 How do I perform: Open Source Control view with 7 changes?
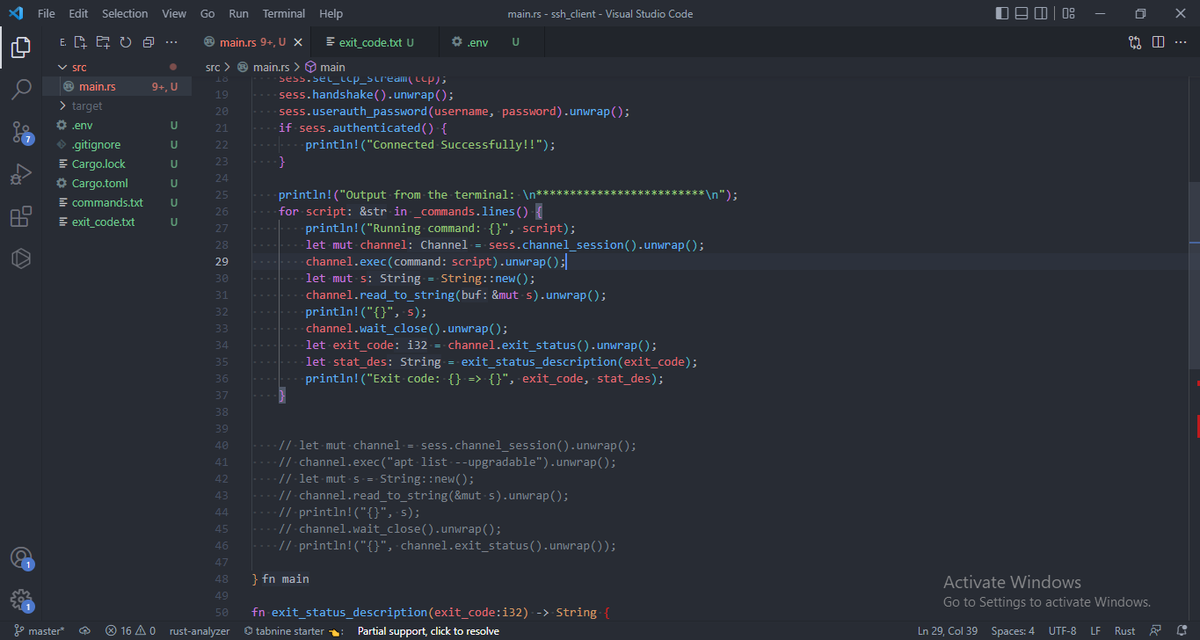pos(21,132)
